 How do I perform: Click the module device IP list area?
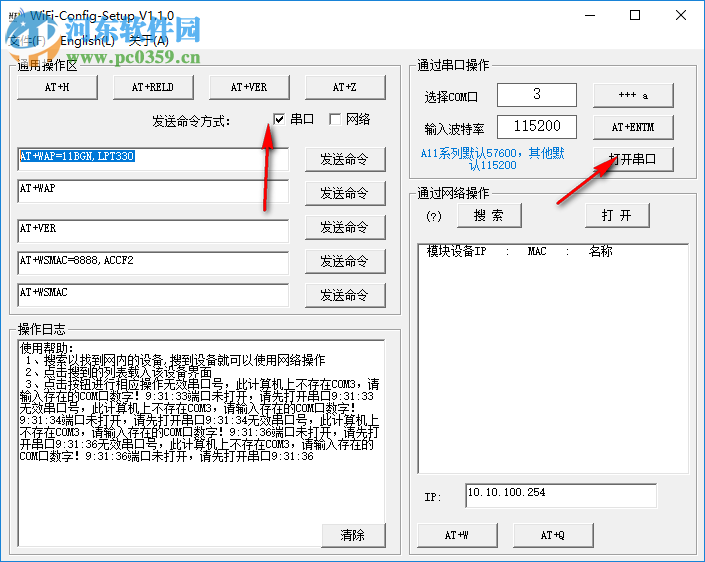(x=553, y=359)
